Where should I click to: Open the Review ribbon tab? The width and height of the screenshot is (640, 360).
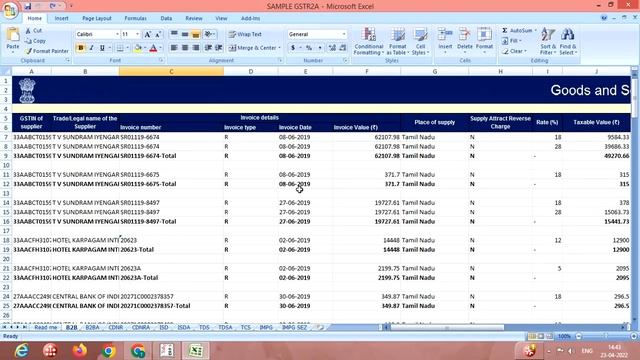(x=193, y=18)
